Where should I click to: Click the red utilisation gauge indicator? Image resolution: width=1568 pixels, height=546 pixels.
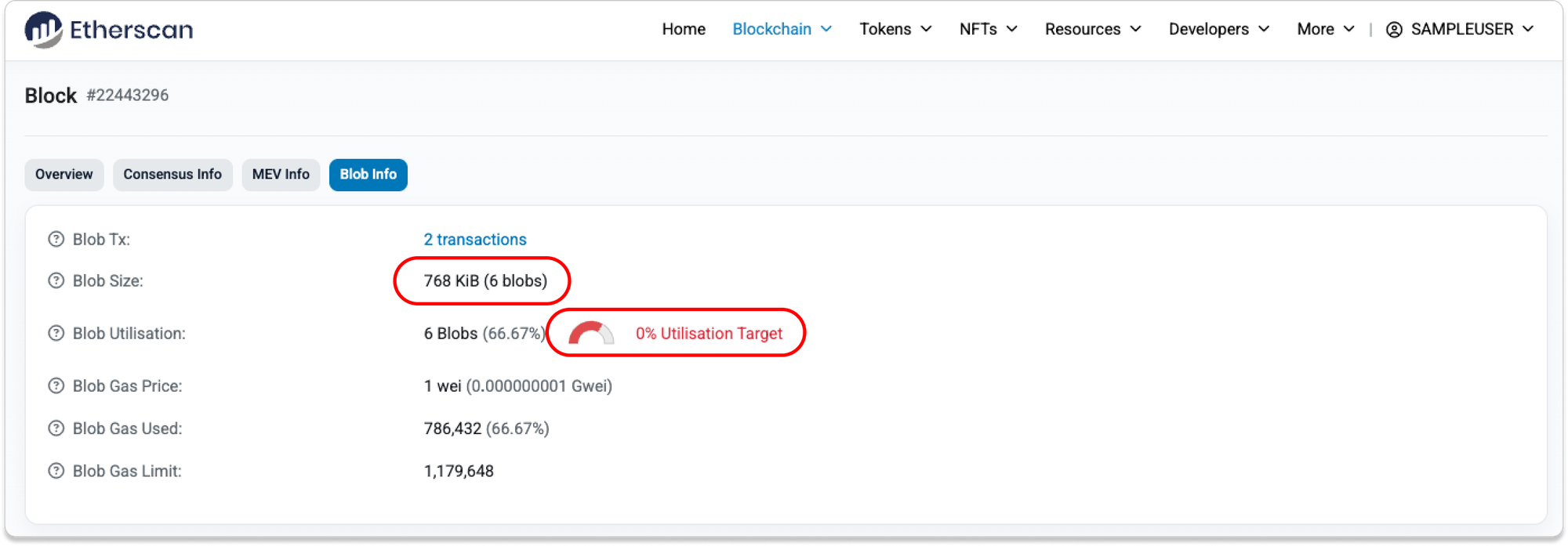pos(590,334)
